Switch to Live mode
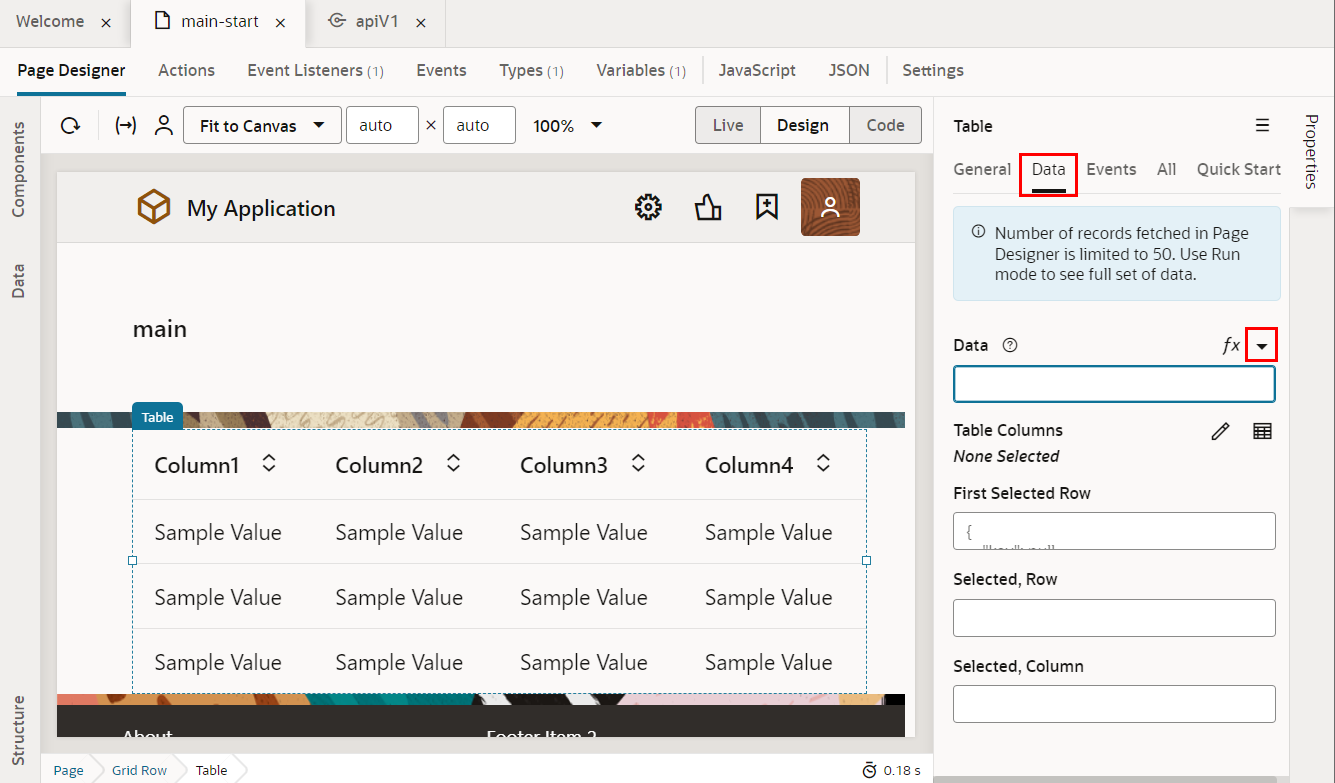Image resolution: width=1335 pixels, height=783 pixels. pos(728,126)
